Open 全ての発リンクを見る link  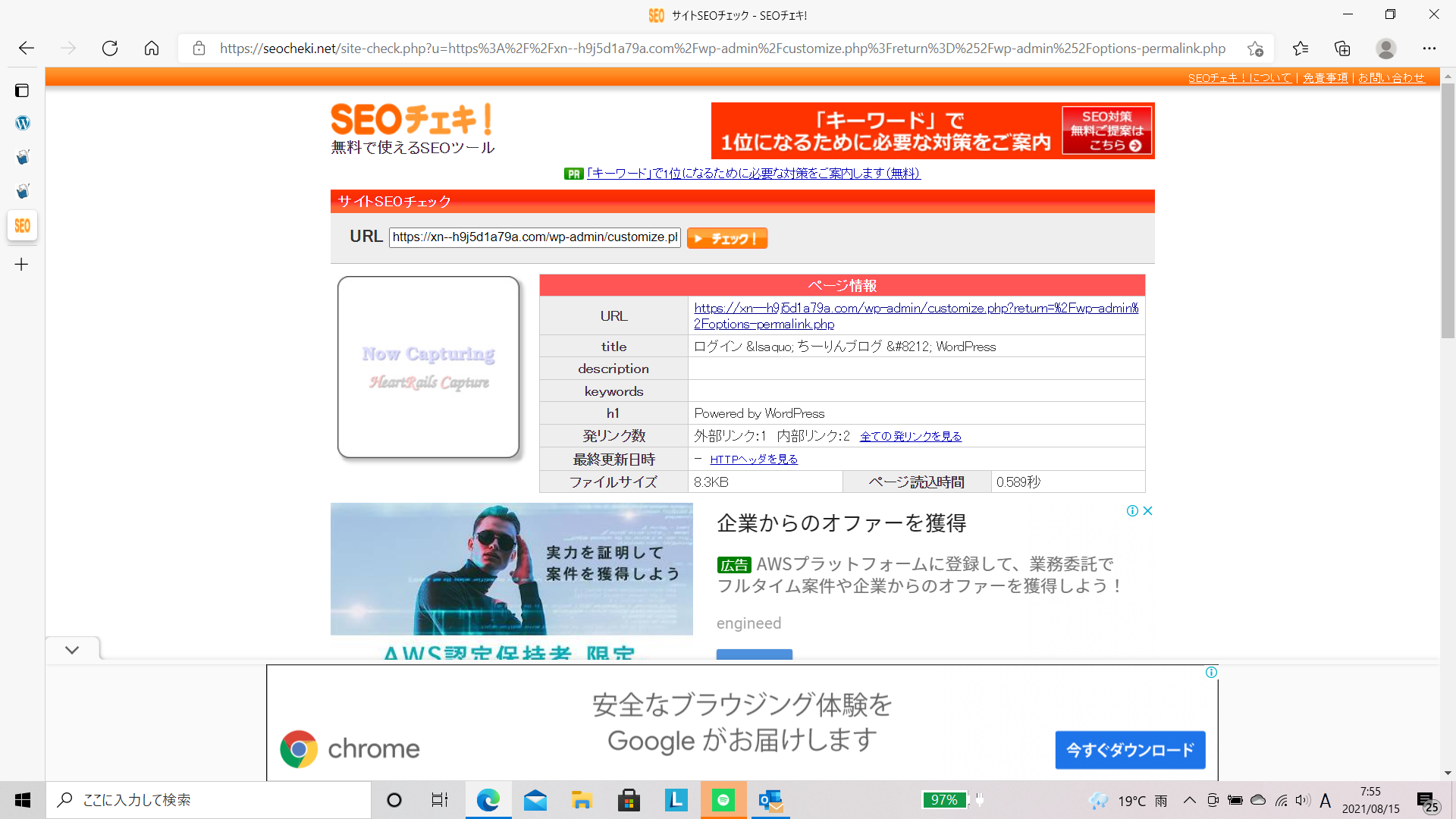point(911,437)
